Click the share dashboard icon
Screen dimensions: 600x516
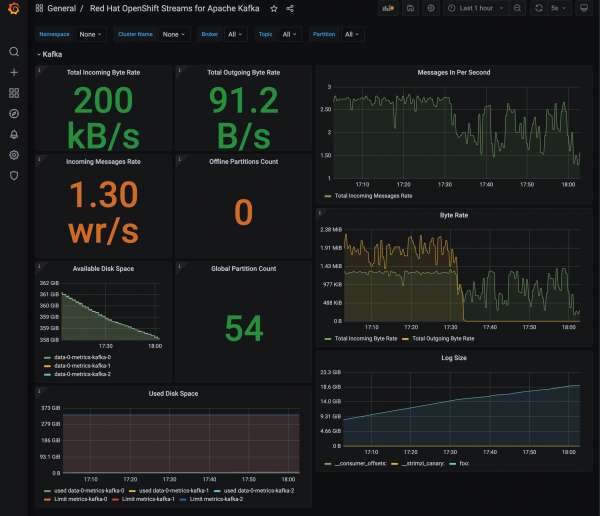(x=290, y=8)
